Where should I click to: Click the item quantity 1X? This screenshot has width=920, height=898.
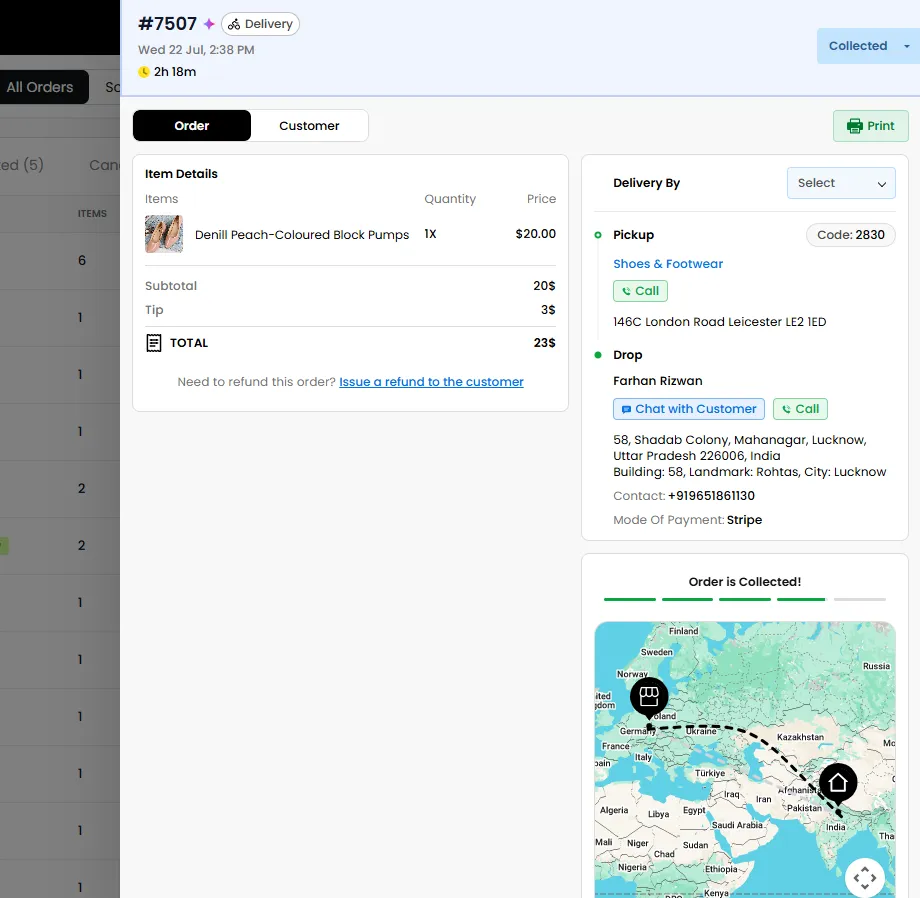430,234
